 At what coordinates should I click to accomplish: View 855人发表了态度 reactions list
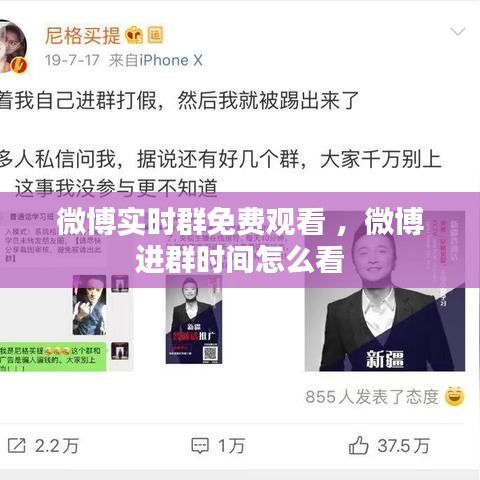tap(372, 397)
